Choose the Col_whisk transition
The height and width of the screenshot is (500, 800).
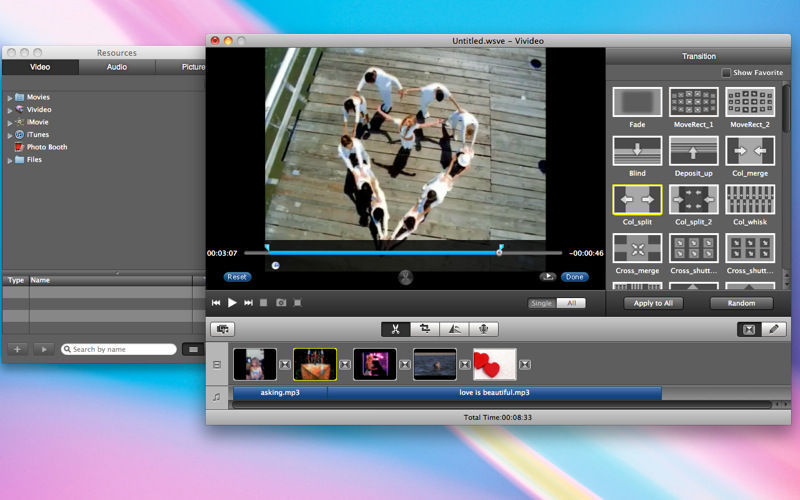point(750,199)
